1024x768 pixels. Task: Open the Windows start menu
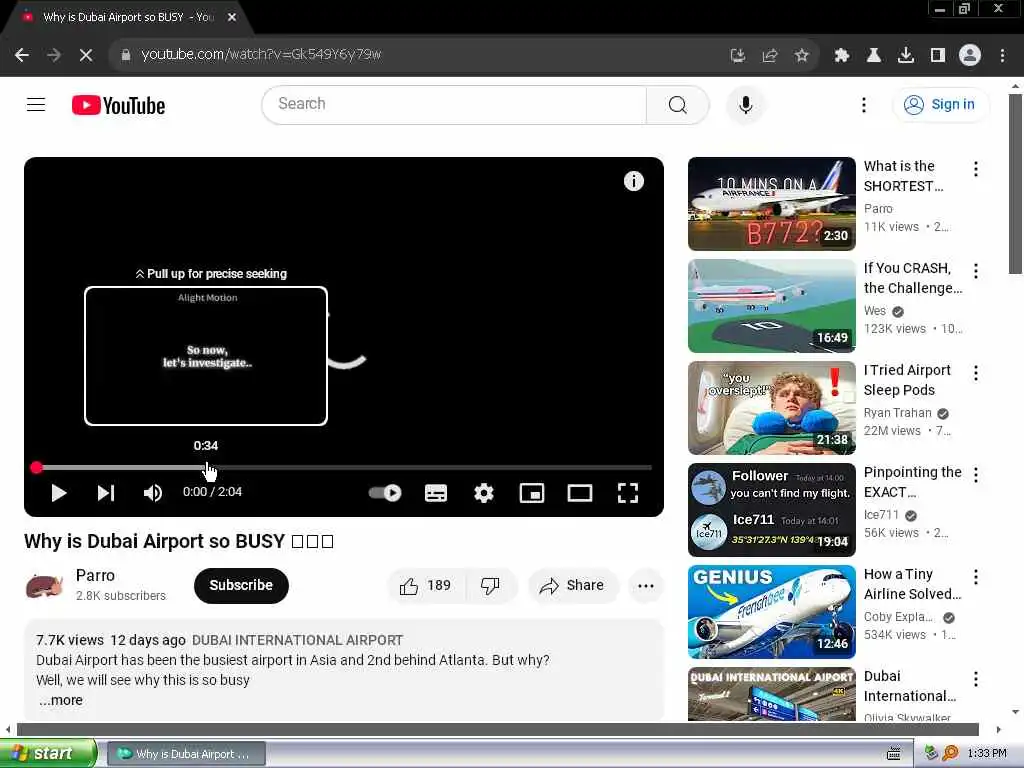(x=48, y=754)
